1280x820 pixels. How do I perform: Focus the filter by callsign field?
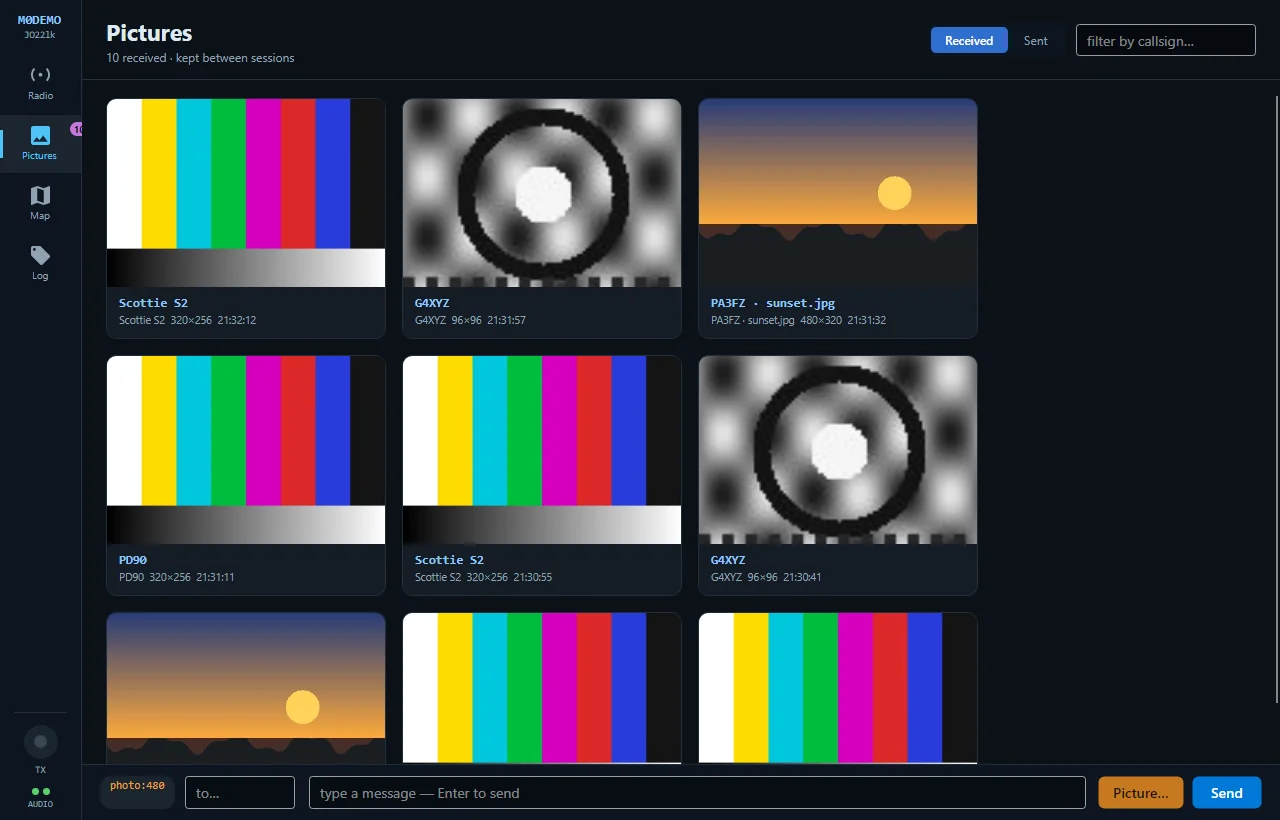[1166, 40]
